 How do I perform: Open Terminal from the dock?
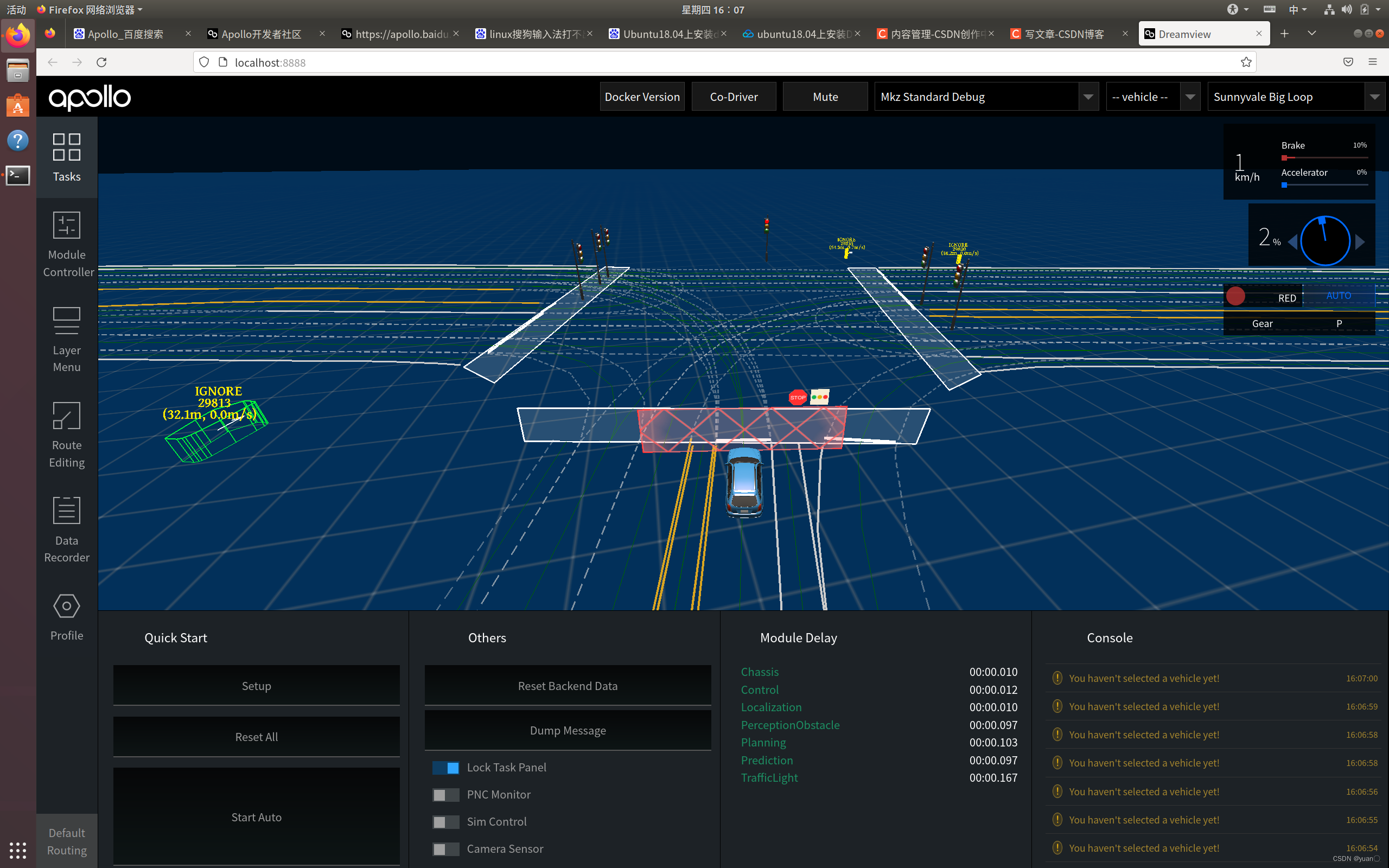click(x=18, y=176)
